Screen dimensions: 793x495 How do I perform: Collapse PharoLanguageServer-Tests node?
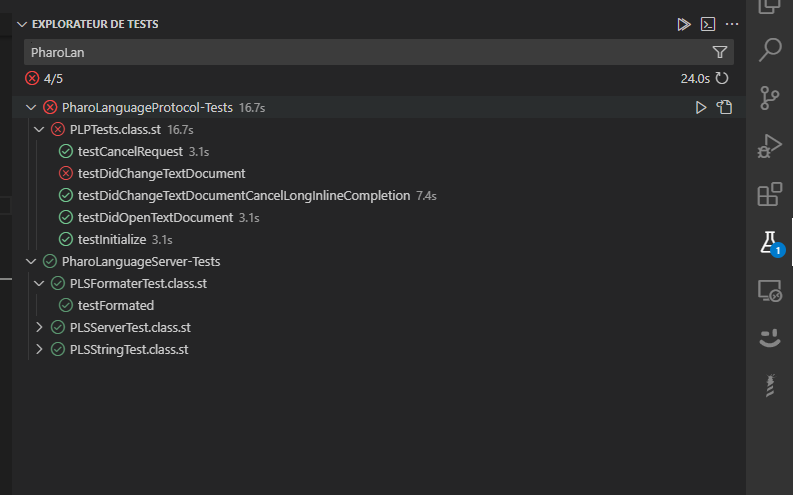tap(31, 261)
